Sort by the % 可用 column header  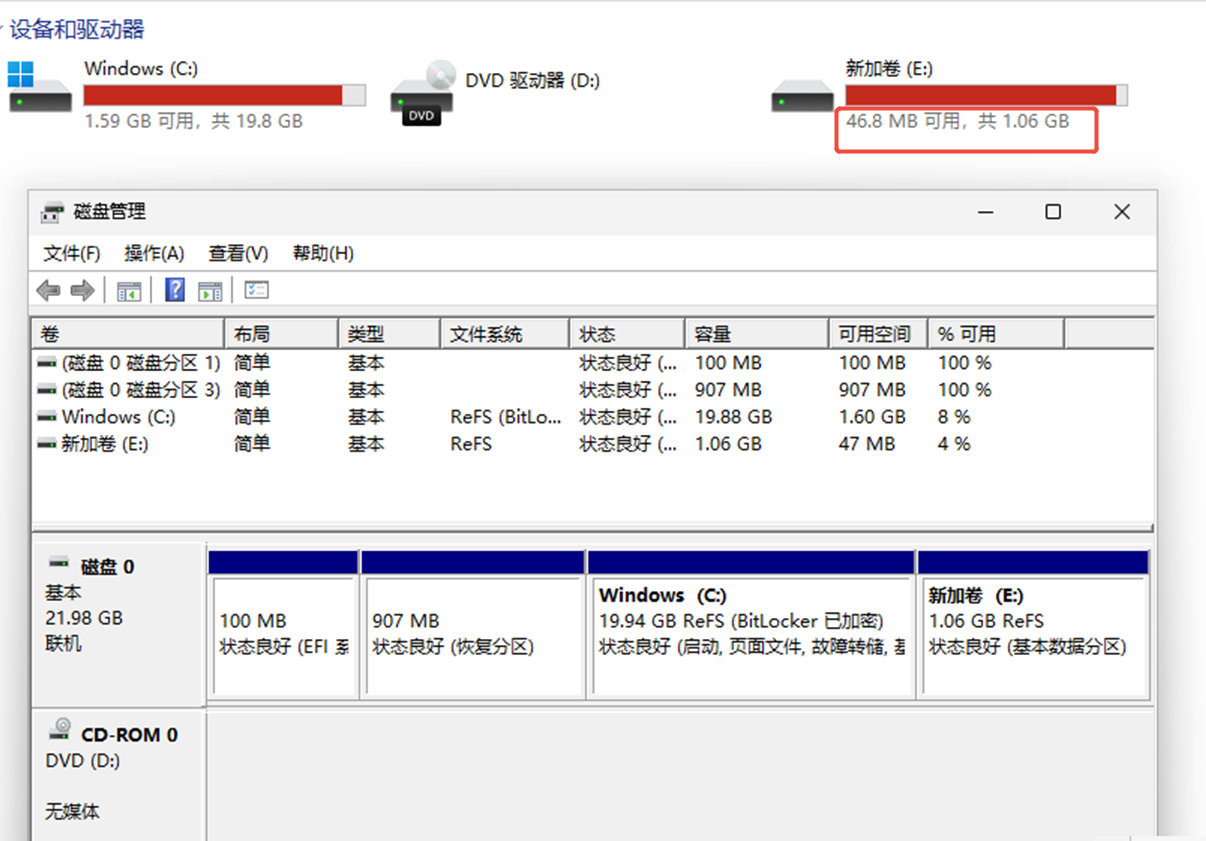(x=996, y=334)
